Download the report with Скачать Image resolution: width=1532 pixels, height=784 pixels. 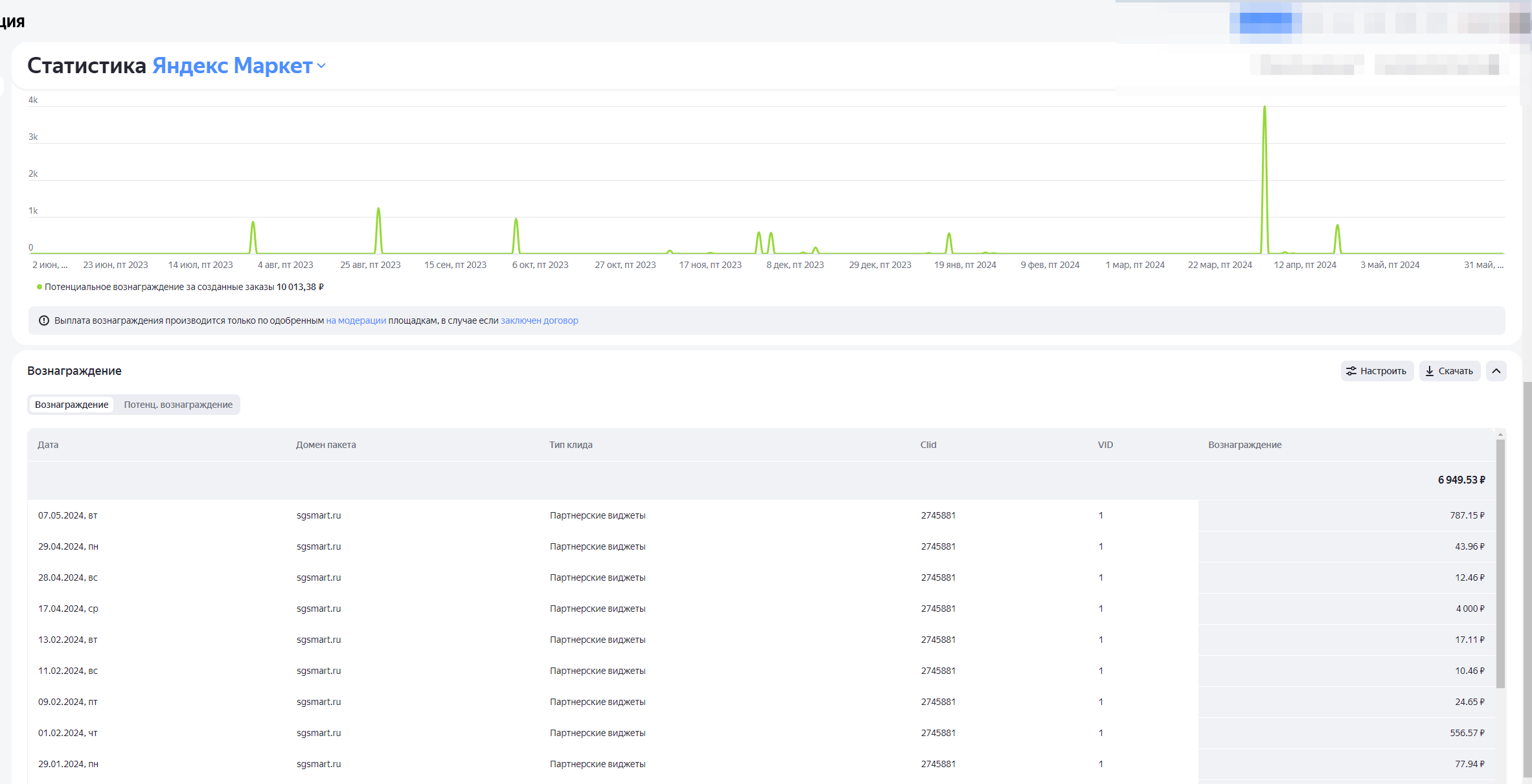pos(1450,371)
